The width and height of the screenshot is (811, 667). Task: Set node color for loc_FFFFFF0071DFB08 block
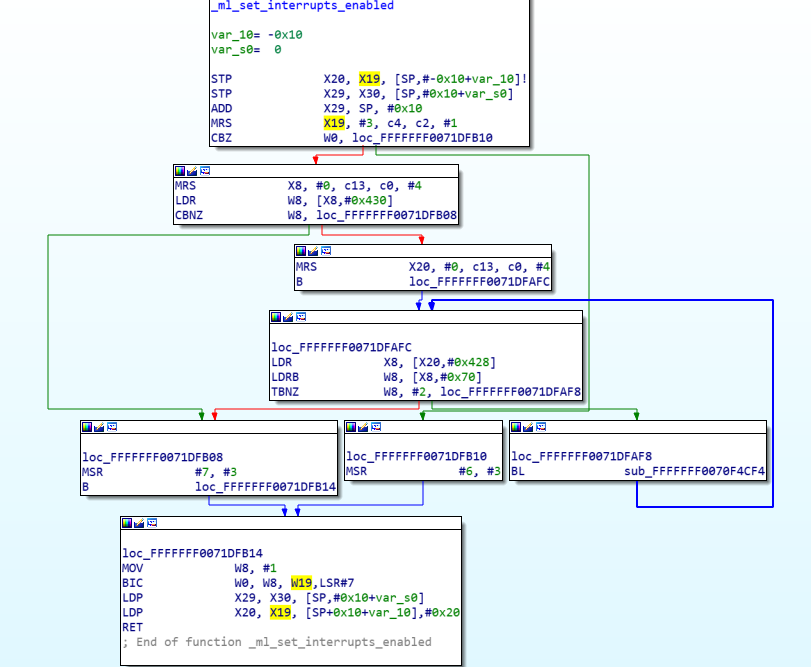pyautogui.click(x=87, y=427)
